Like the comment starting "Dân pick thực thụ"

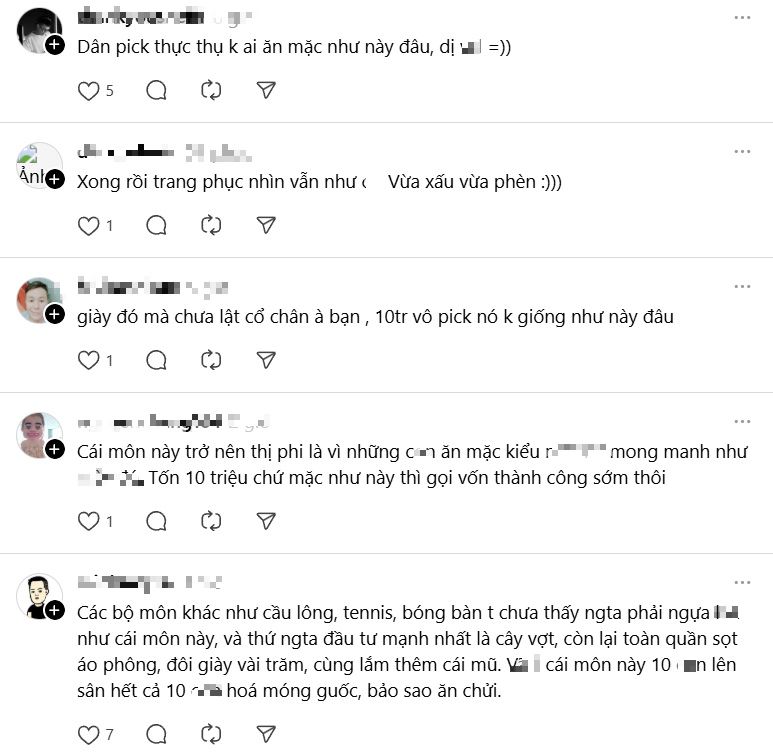point(89,91)
